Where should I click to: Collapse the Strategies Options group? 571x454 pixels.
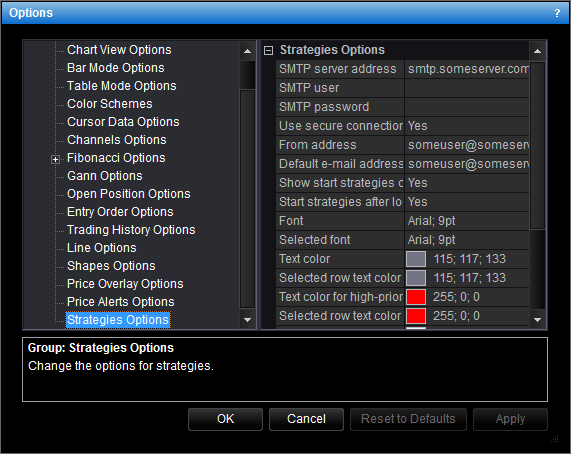[x=268, y=50]
